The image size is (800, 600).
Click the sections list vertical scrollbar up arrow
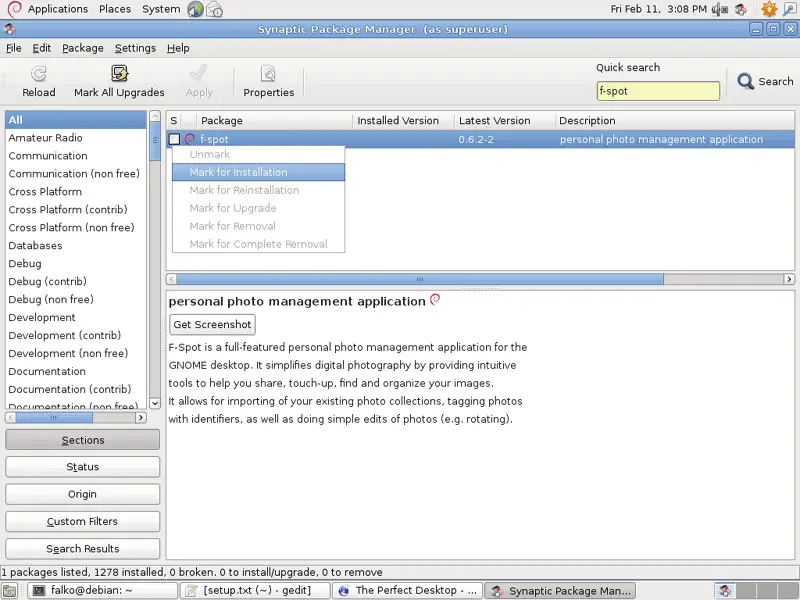(155, 116)
